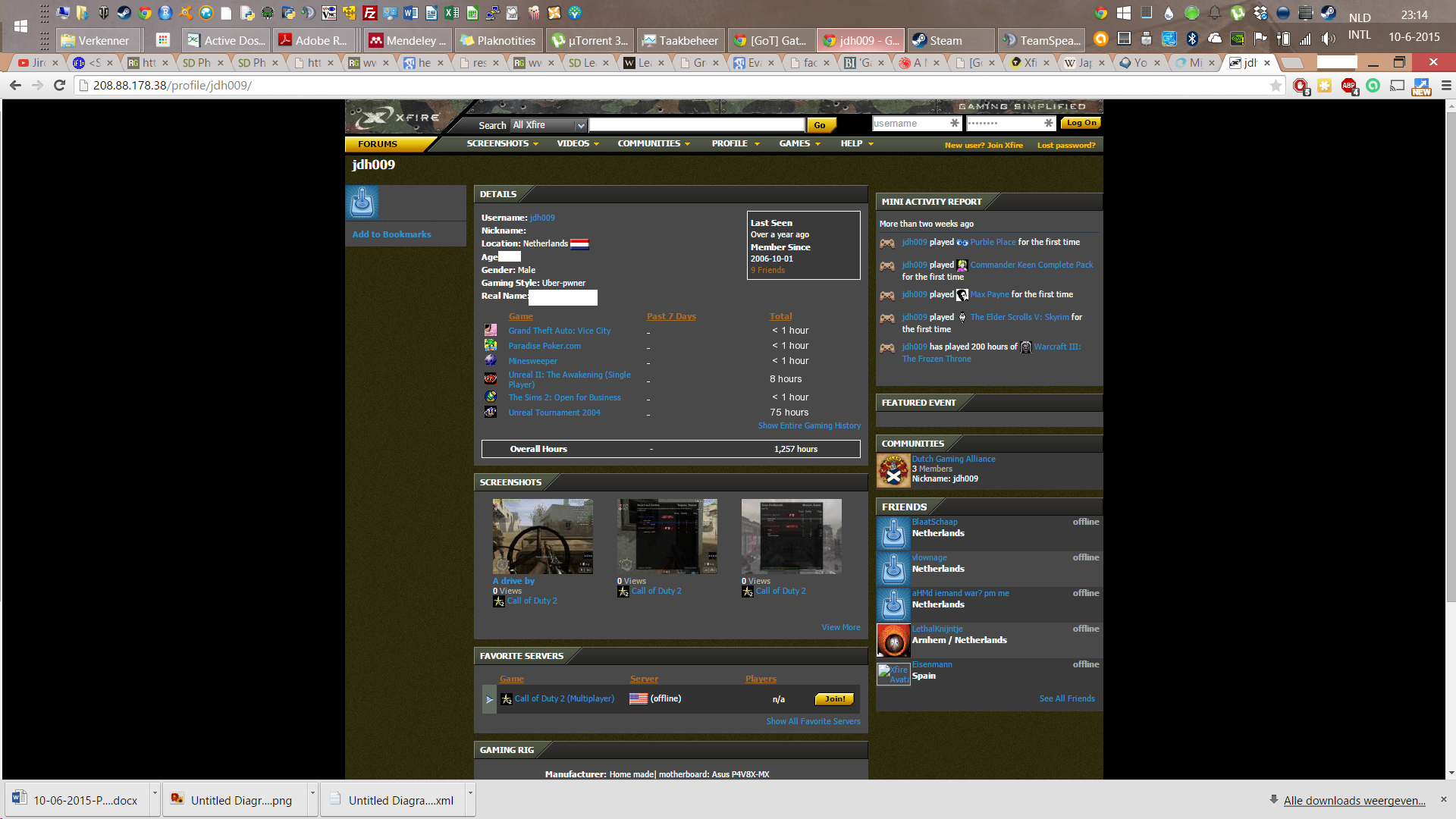Open the Communities navigation dropdown
Screen dimensions: 1456x819
coord(653,143)
